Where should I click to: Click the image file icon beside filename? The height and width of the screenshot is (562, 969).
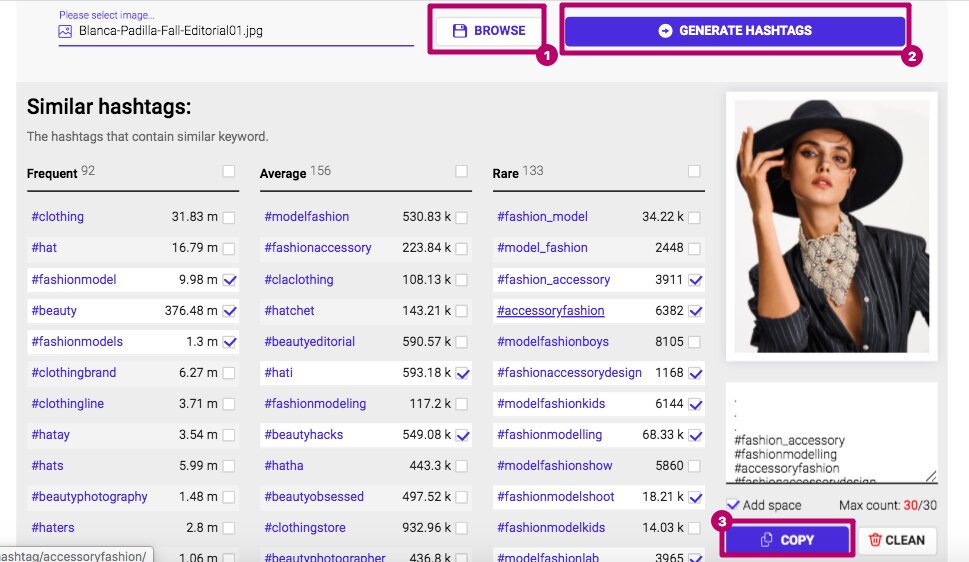point(65,31)
